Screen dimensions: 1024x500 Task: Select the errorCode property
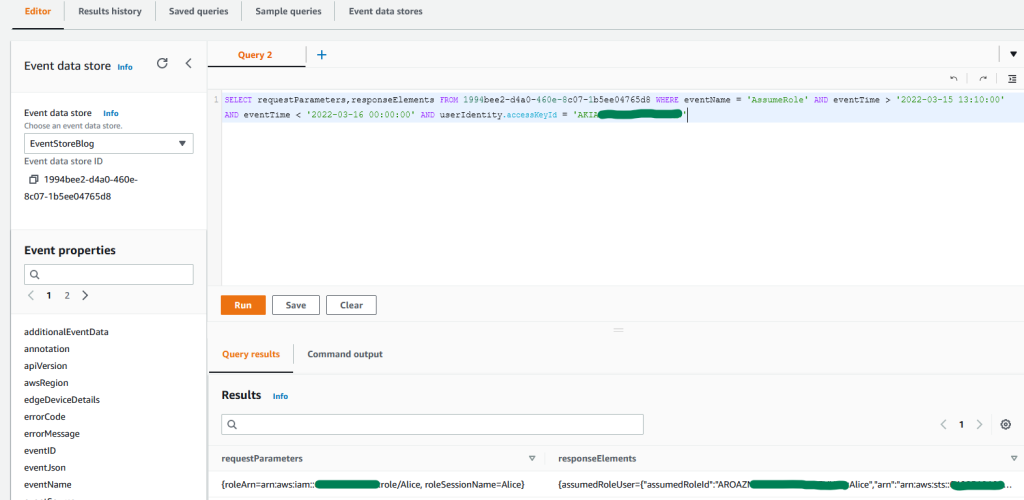[x=44, y=416]
